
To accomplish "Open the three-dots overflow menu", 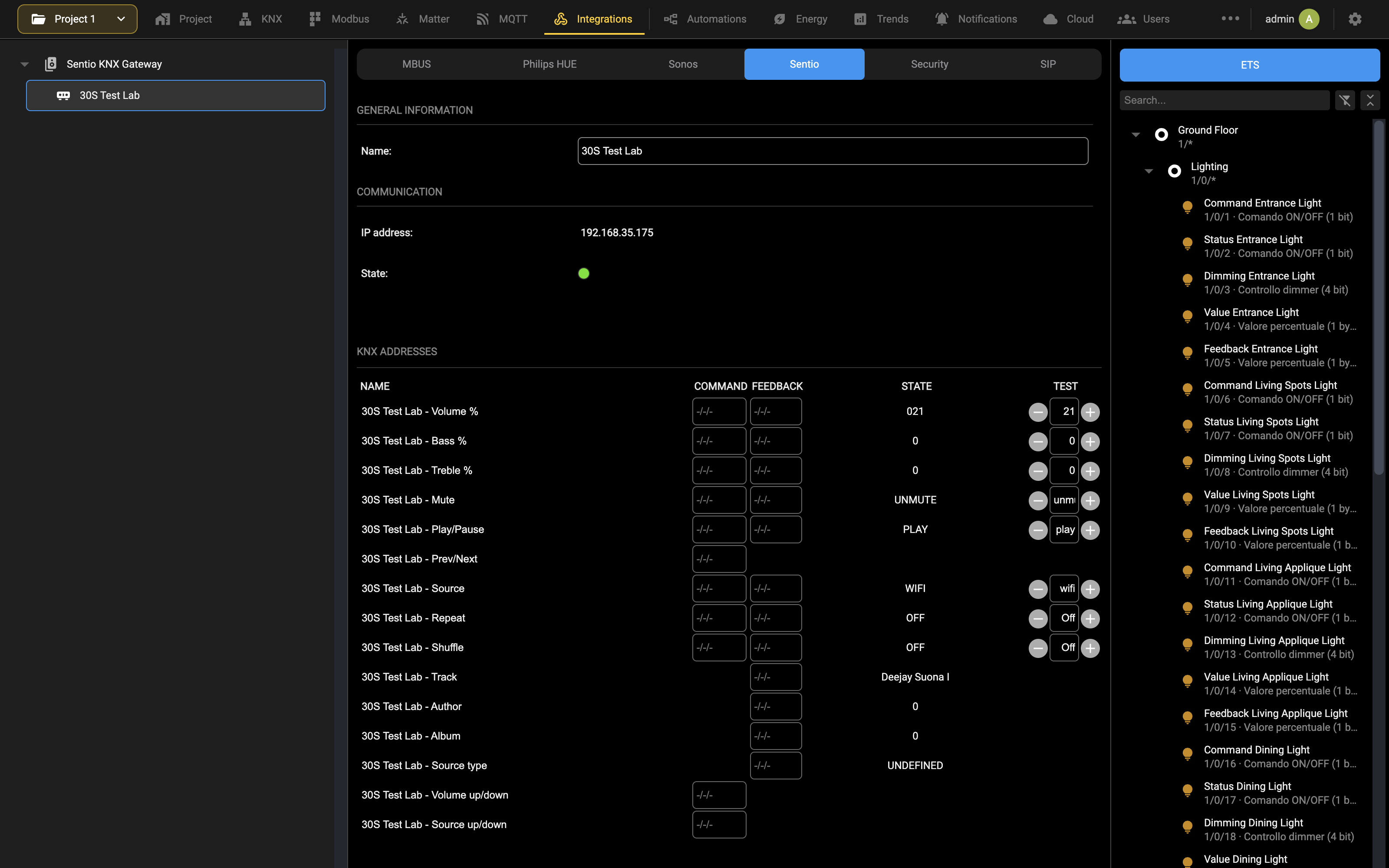I will [1230, 18].
